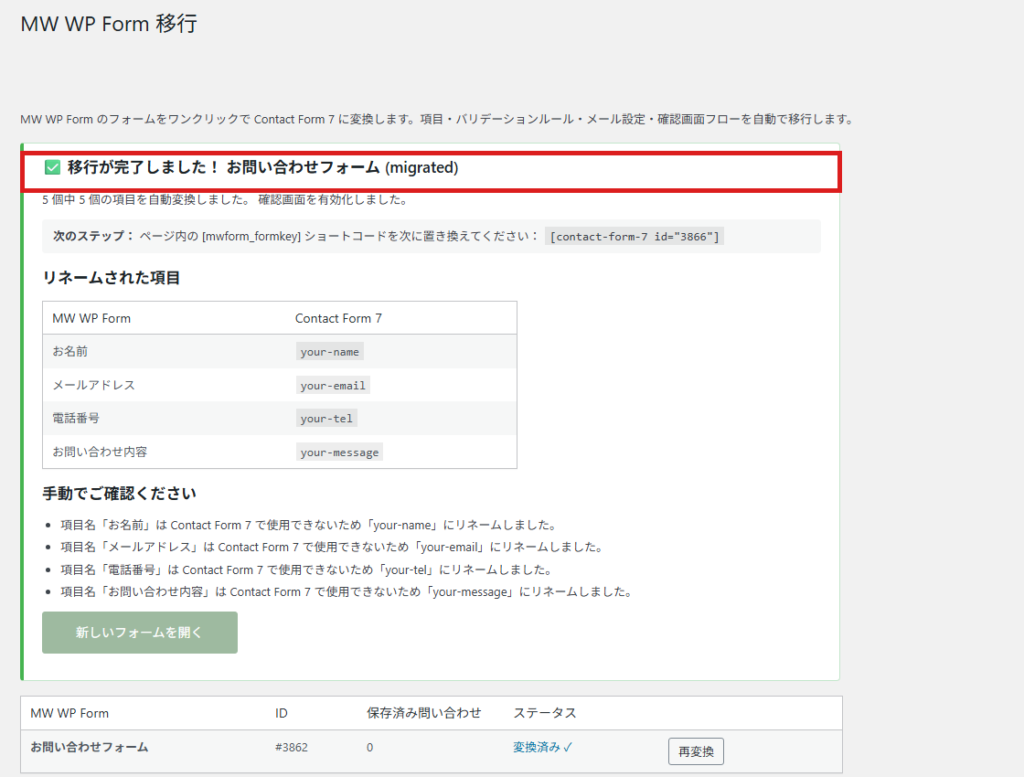
Task: Open the new form with the green button
Action: click(140, 632)
